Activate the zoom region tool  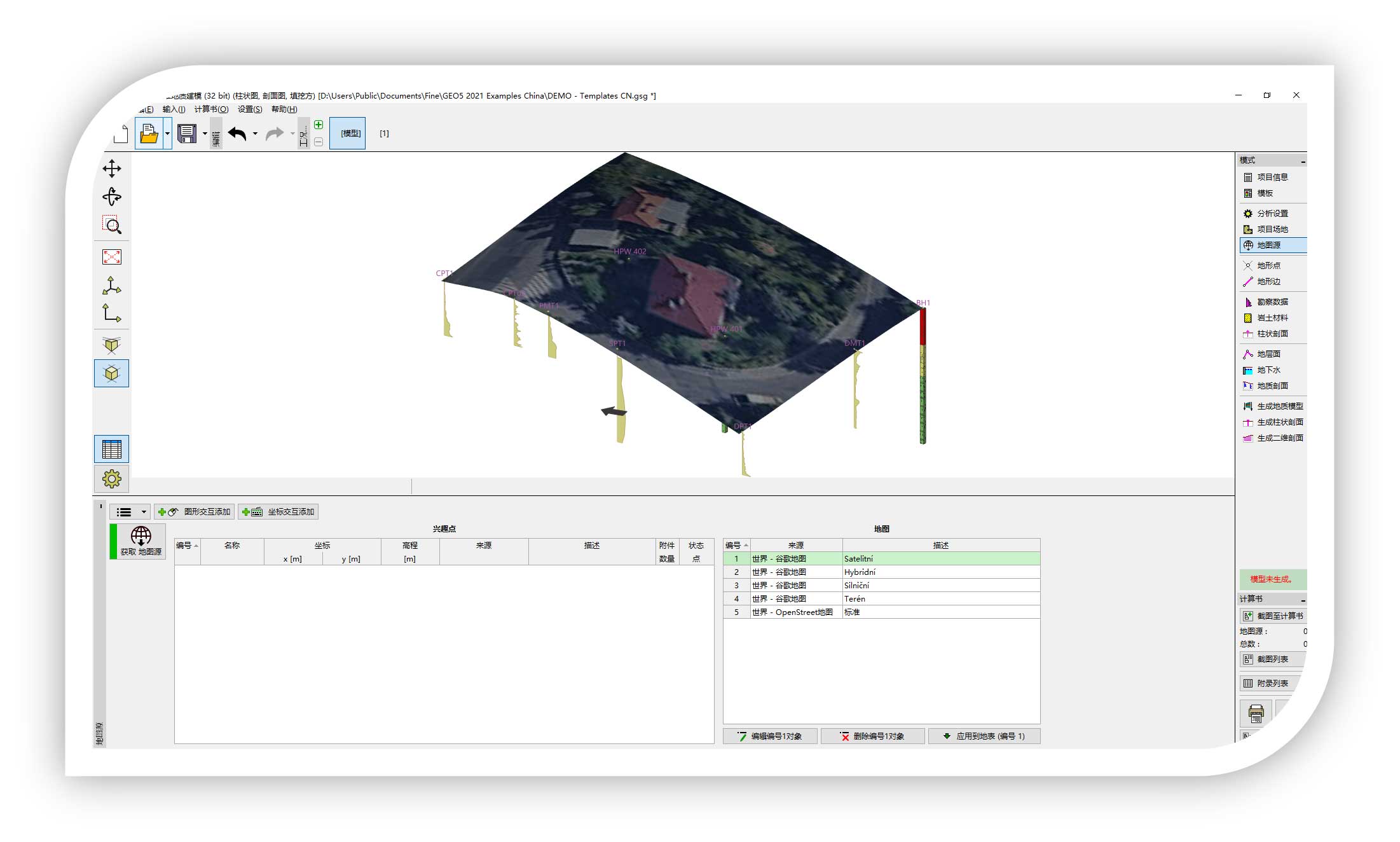click(x=112, y=224)
